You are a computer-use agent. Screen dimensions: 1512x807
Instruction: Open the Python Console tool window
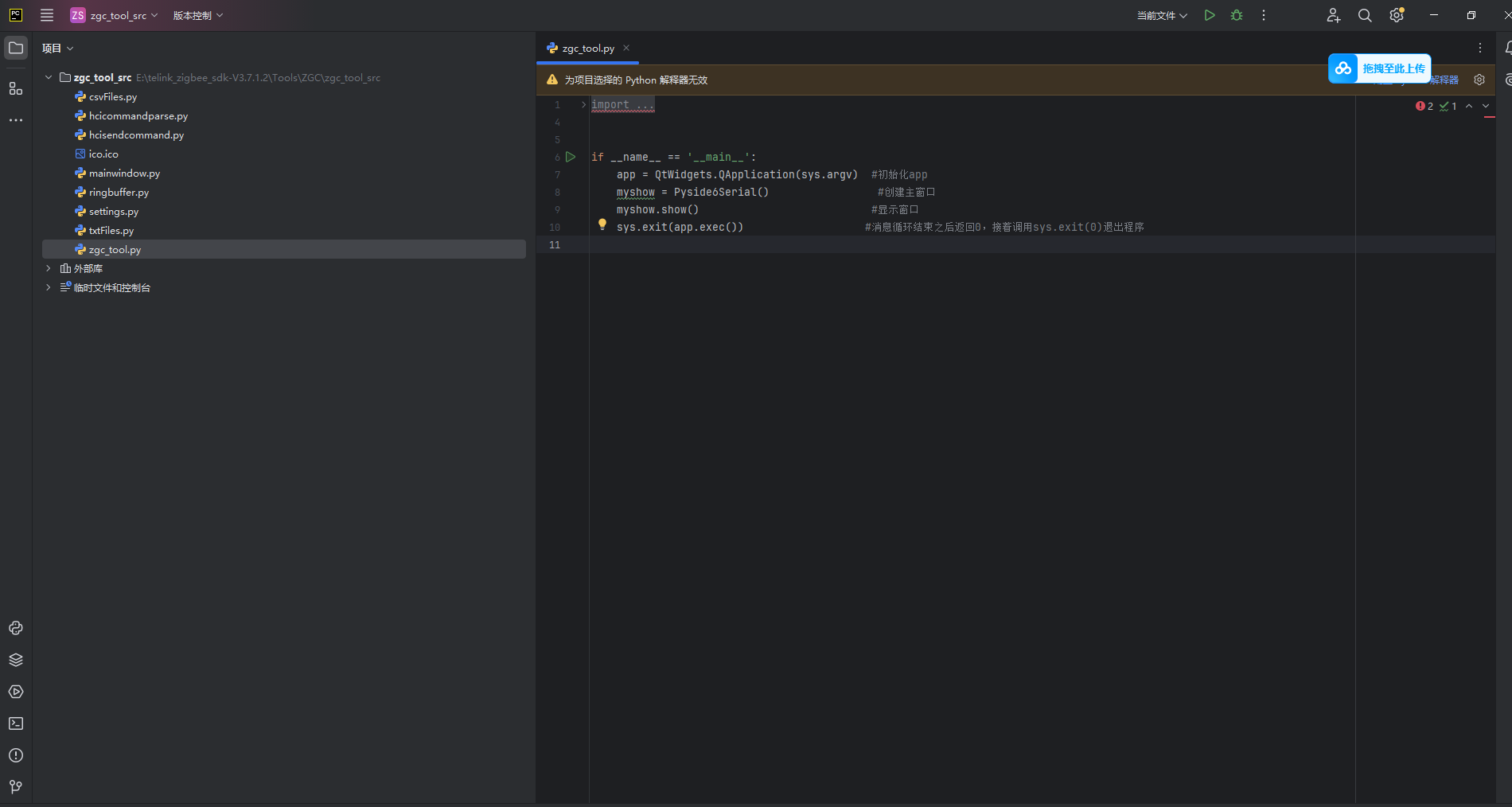16,628
